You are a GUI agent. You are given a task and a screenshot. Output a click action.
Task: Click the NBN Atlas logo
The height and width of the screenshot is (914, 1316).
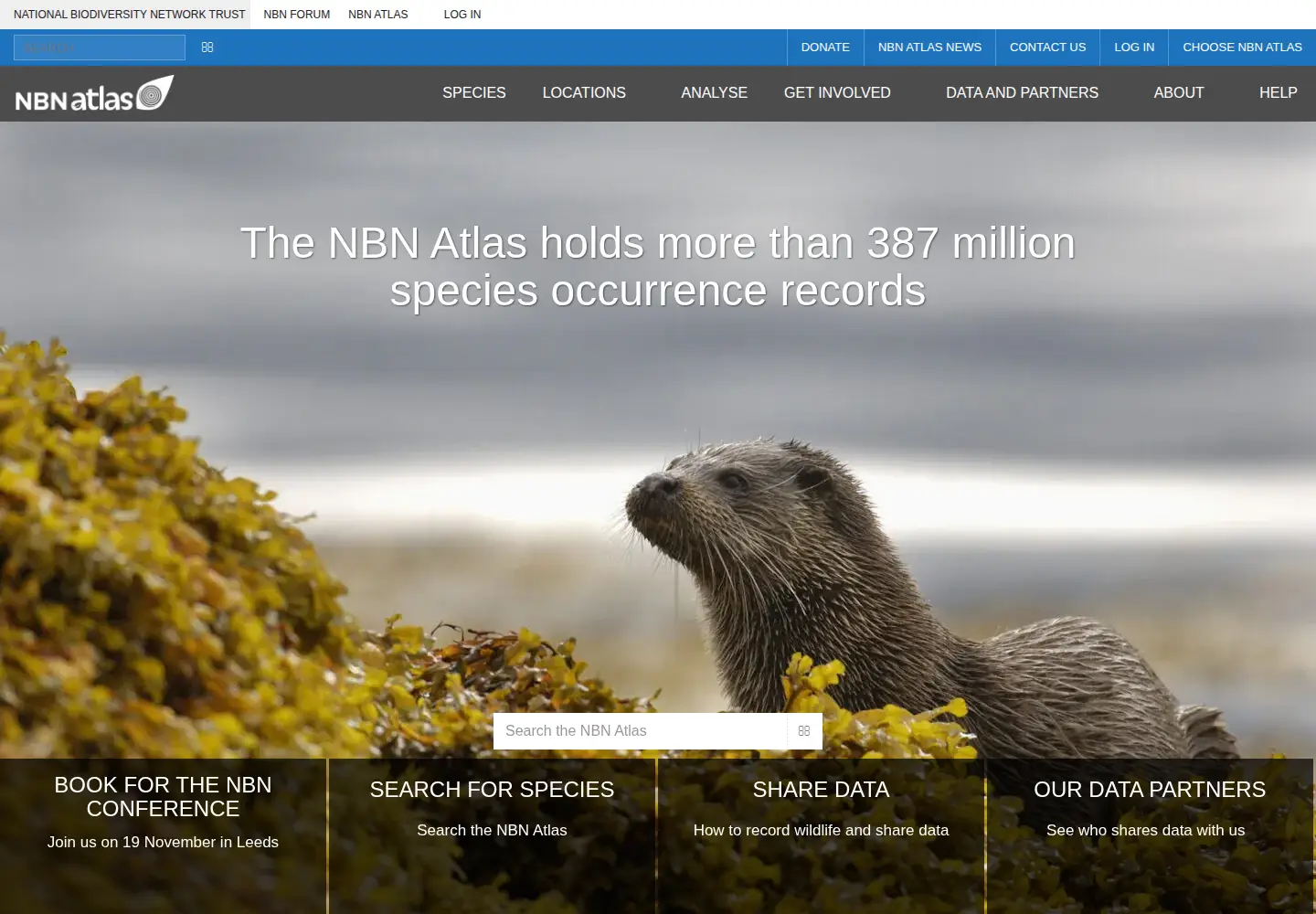tap(94, 93)
